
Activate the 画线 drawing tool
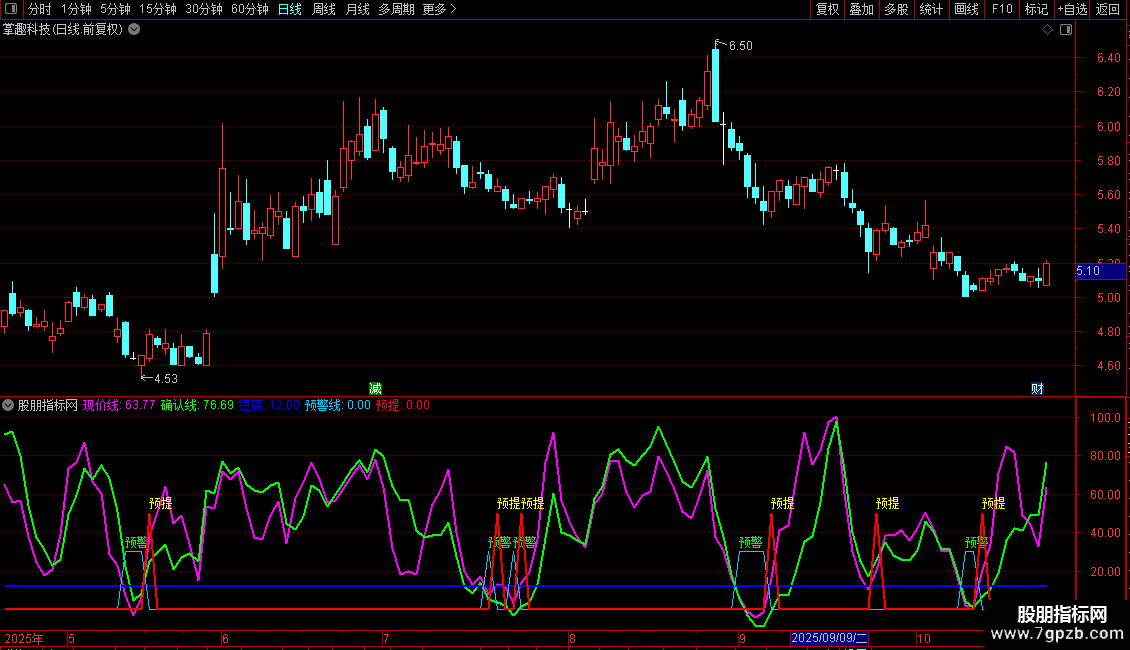(966, 9)
